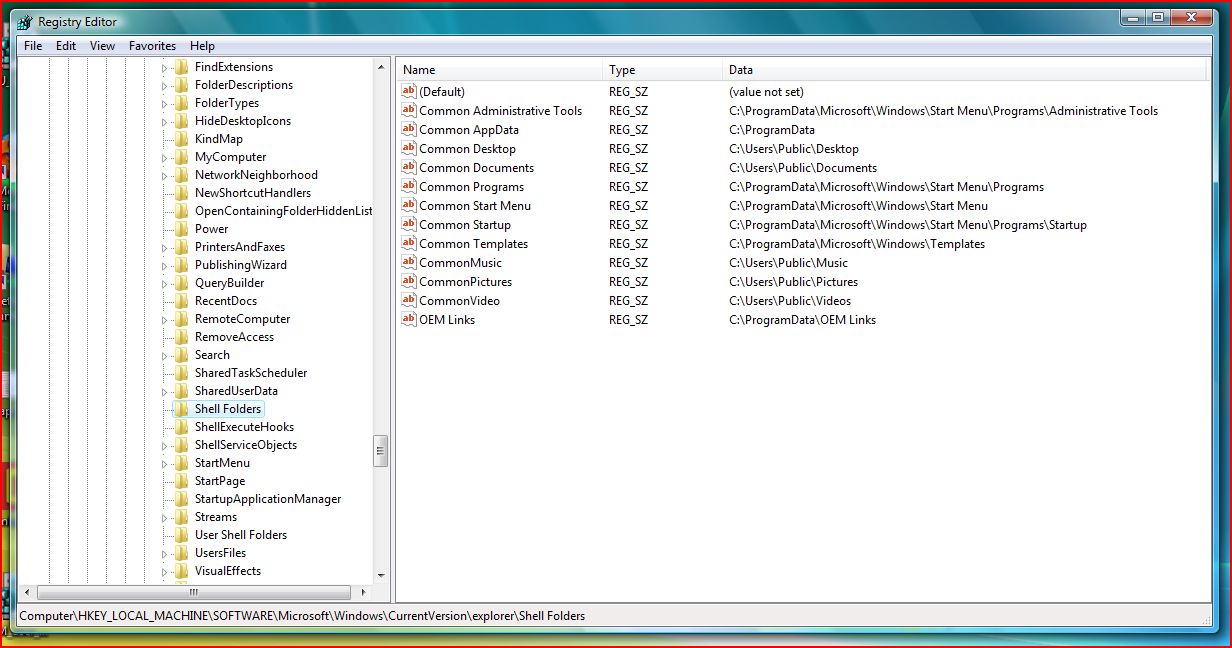Select the NewShortcutHandlers key name
The height and width of the screenshot is (648, 1232).
pos(253,193)
